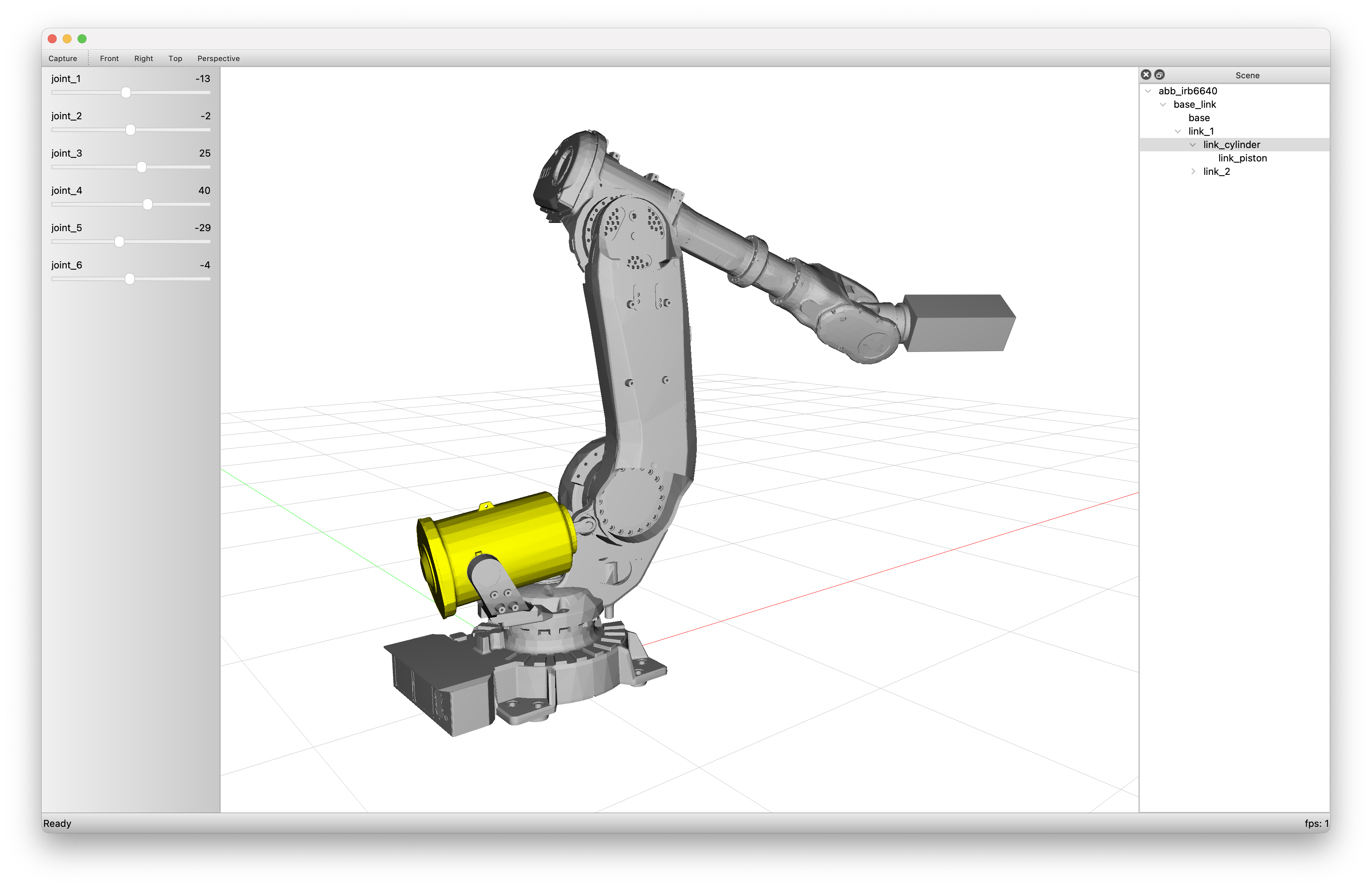Select the base item in the scene tree

click(1199, 118)
